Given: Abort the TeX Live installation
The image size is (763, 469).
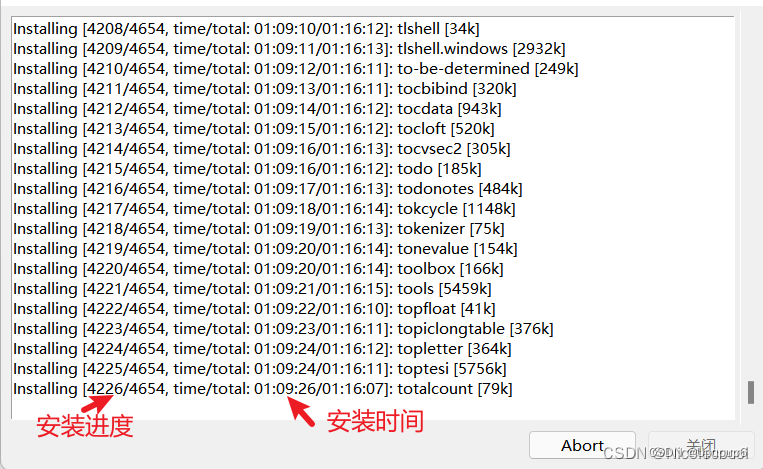Looking at the screenshot, I should 582,445.
